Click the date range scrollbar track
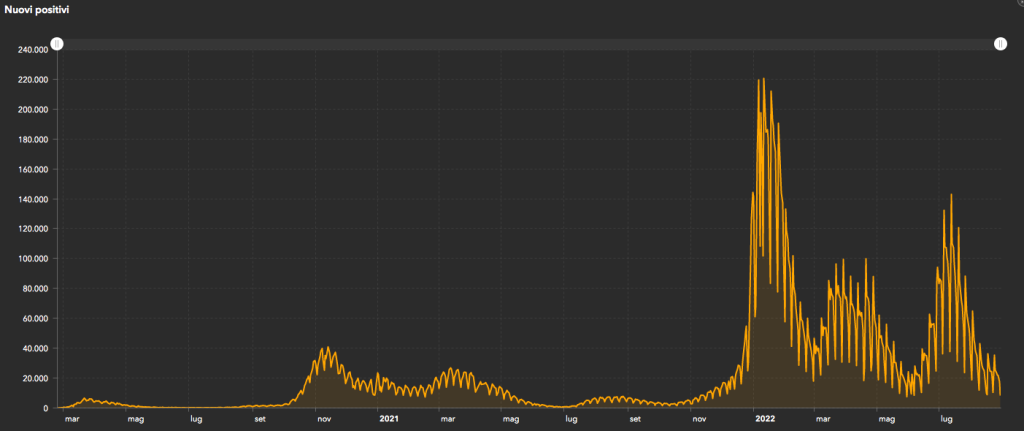The width and height of the screenshot is (1024, 431). (x=528, y=44)
